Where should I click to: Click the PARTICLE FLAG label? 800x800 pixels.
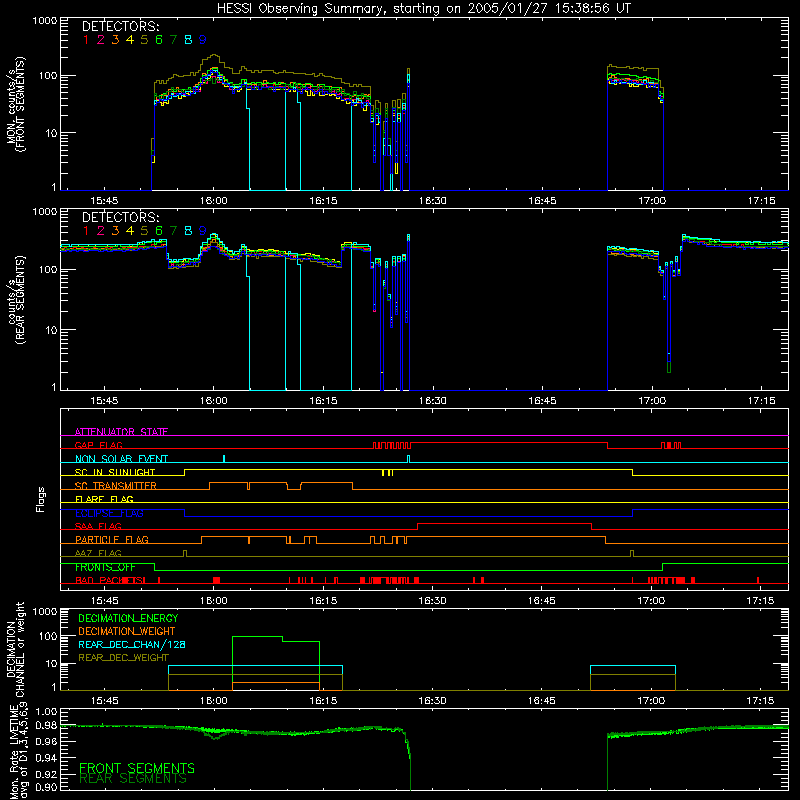(112, 539)
